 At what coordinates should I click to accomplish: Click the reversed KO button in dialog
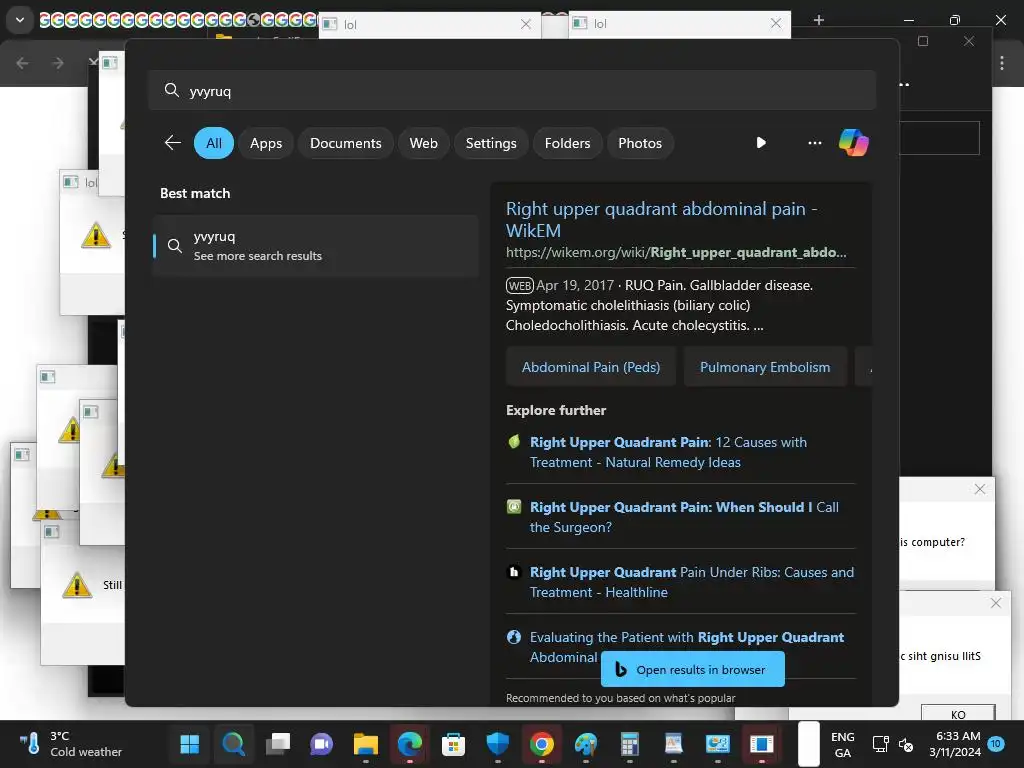957,713
